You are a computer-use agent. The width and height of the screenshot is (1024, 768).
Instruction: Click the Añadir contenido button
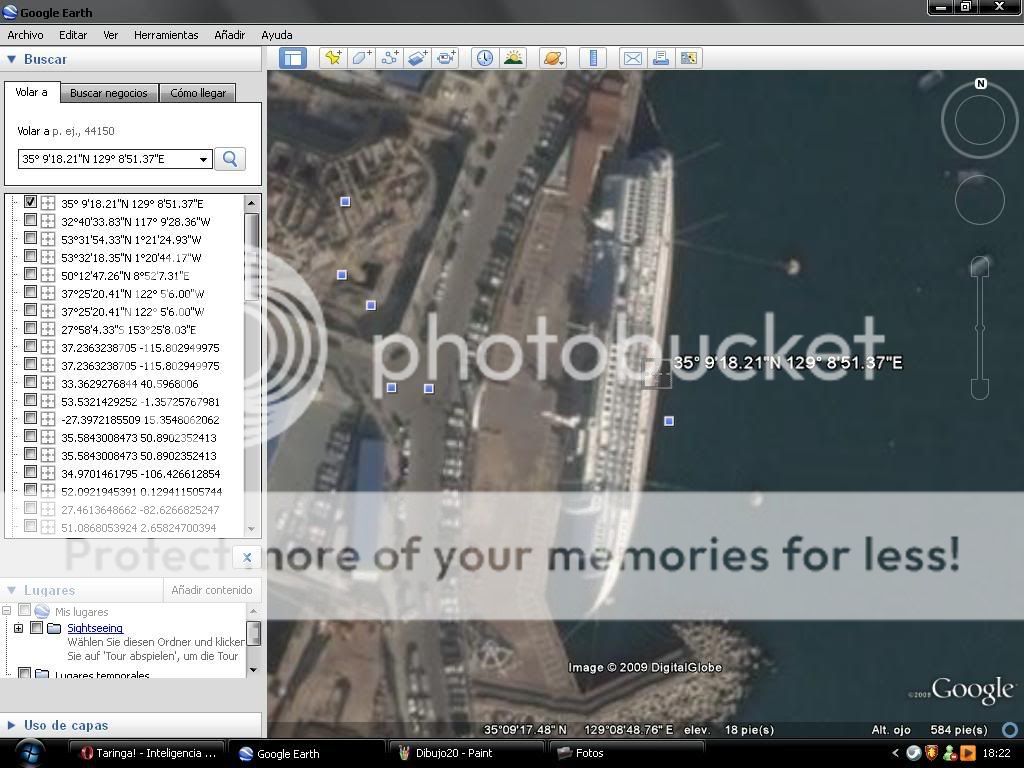pos(212,590)
